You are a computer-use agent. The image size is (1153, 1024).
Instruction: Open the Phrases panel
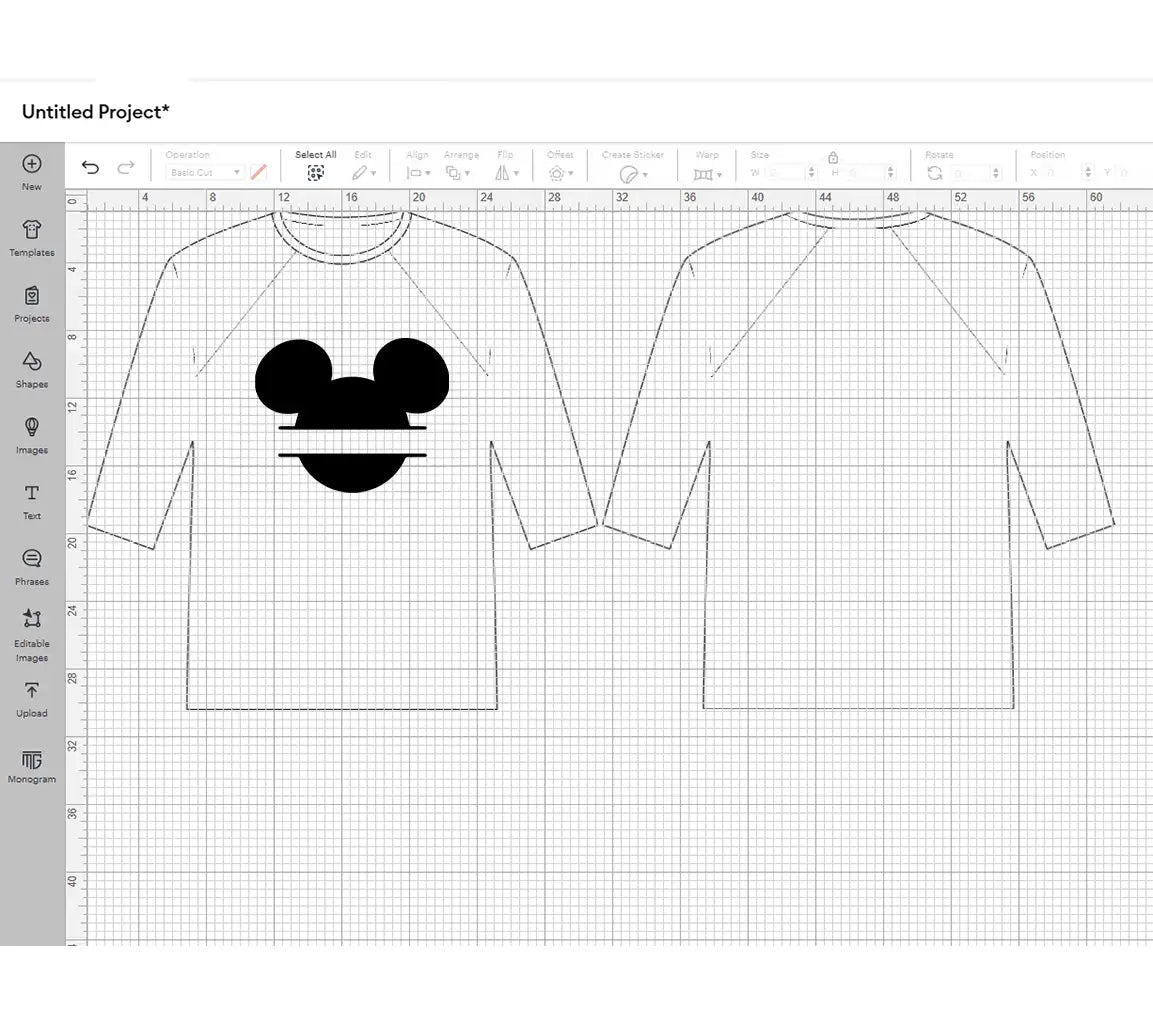[x=32, y=568]
